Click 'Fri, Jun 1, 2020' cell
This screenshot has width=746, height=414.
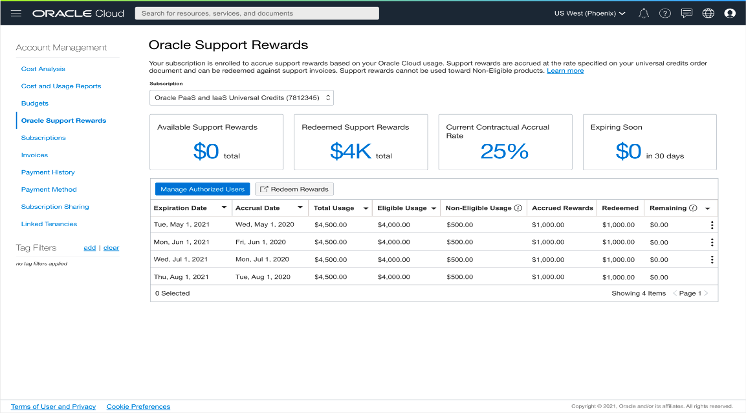(260, 242)
